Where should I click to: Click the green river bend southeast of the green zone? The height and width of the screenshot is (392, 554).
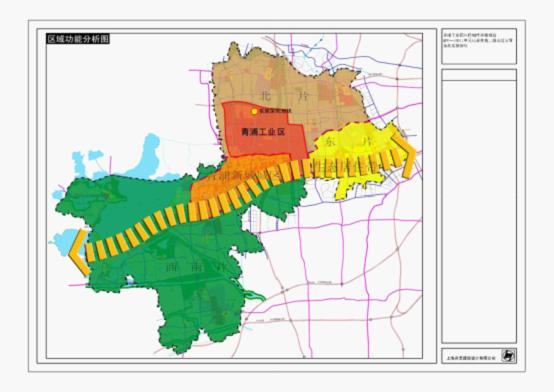(255, 294)
